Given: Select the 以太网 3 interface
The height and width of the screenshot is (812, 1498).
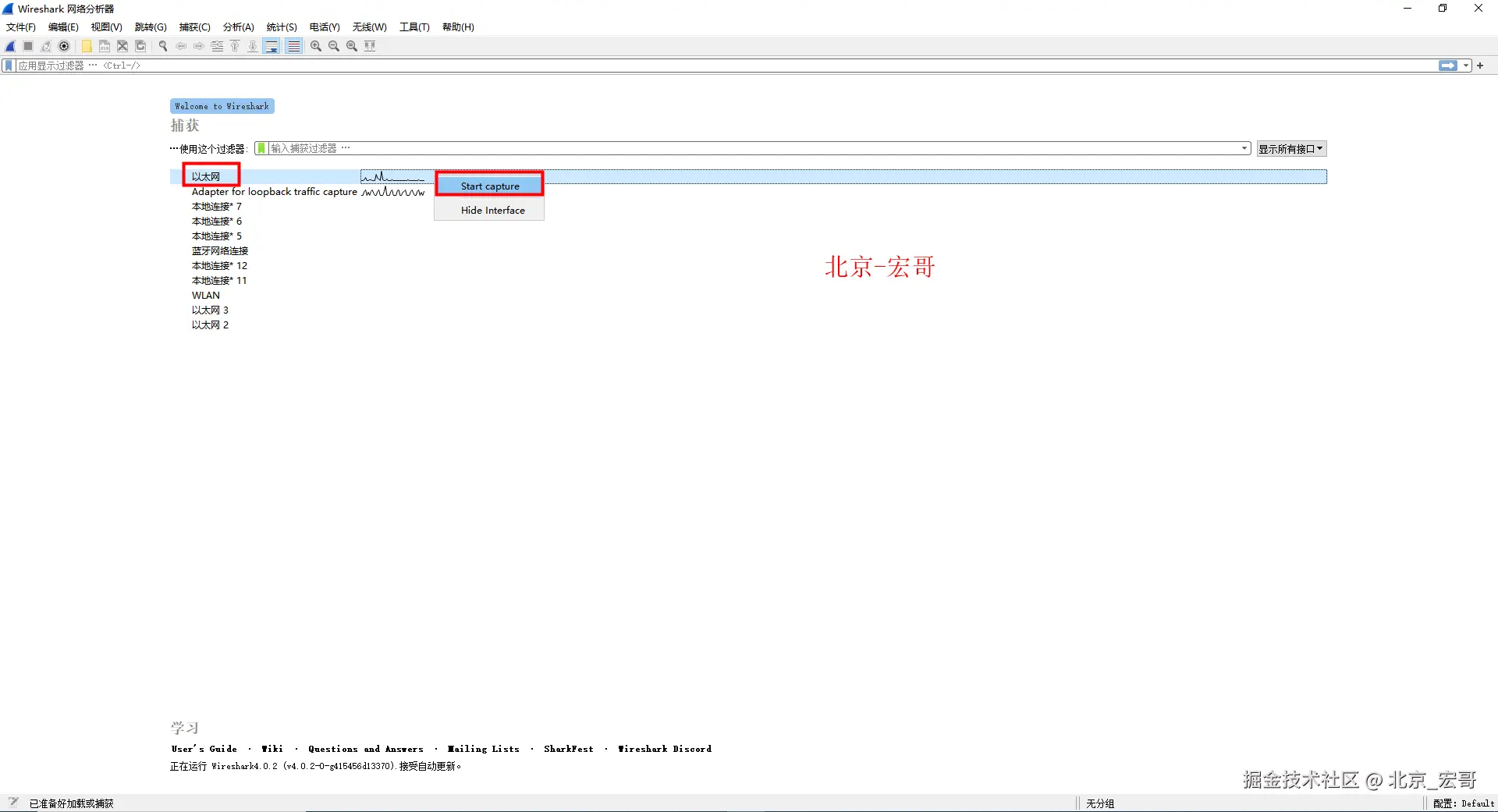Looking at the screenshot, I should click(x=210, y=310).
